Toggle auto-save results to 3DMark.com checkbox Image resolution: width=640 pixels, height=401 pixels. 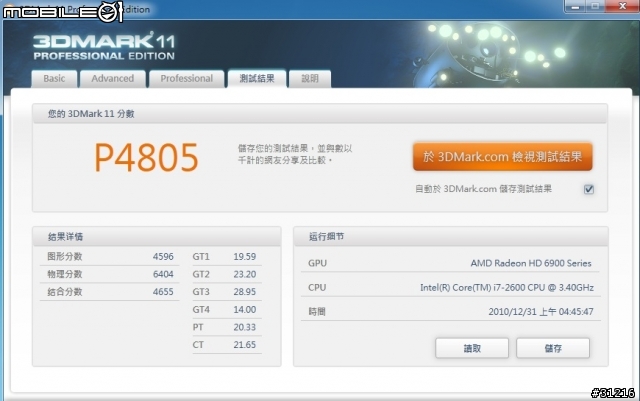[589, 189]
